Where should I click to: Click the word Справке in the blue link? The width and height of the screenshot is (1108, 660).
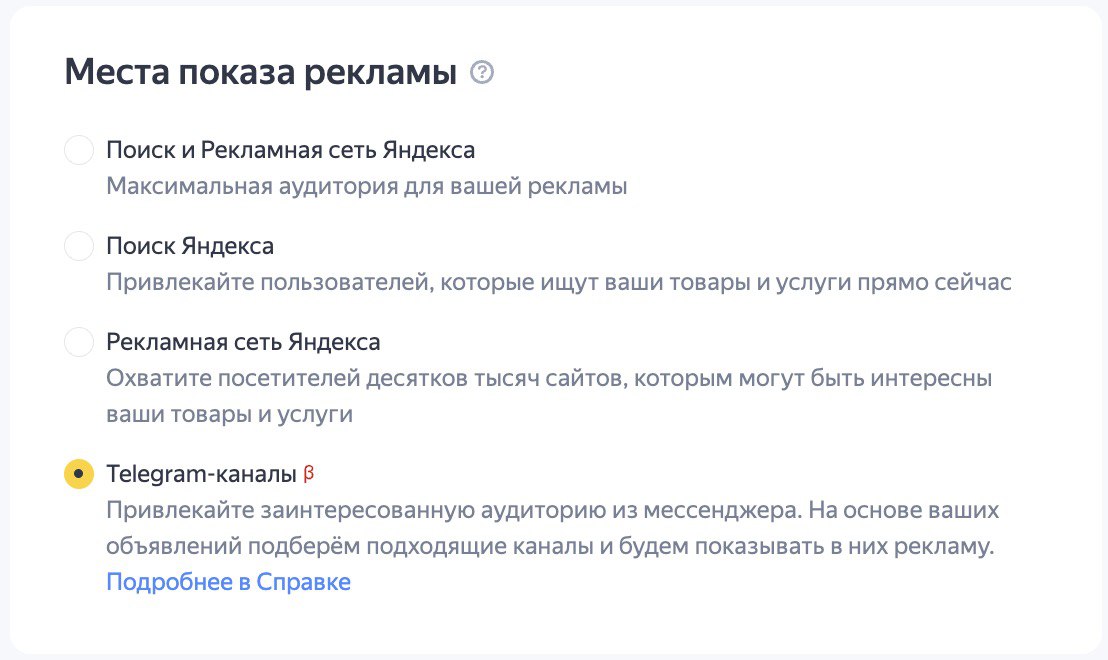(x=303, y=582)
